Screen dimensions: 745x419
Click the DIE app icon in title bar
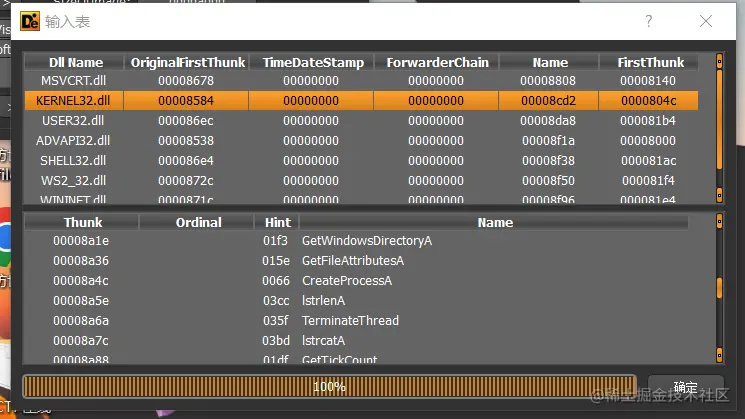30,21
